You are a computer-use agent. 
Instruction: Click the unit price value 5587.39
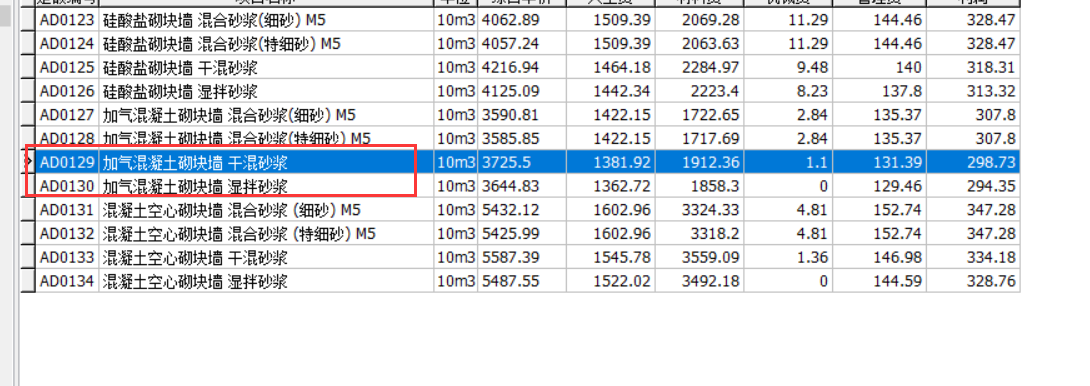tap(510, 257)
